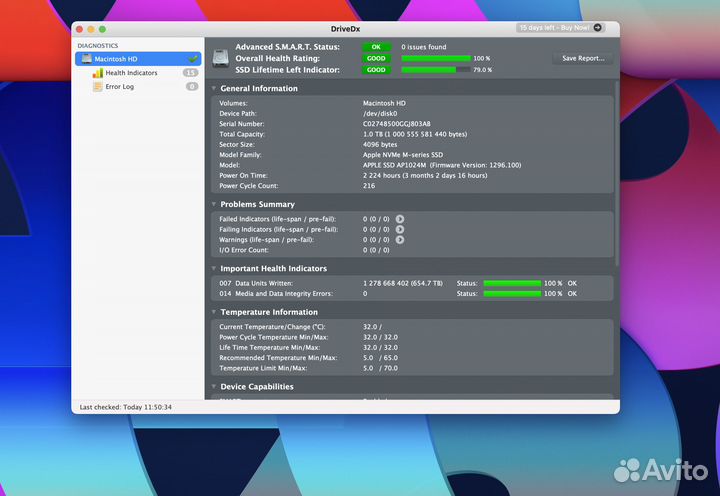Click Current Temperature/Change value 32.0

point(372,327)
